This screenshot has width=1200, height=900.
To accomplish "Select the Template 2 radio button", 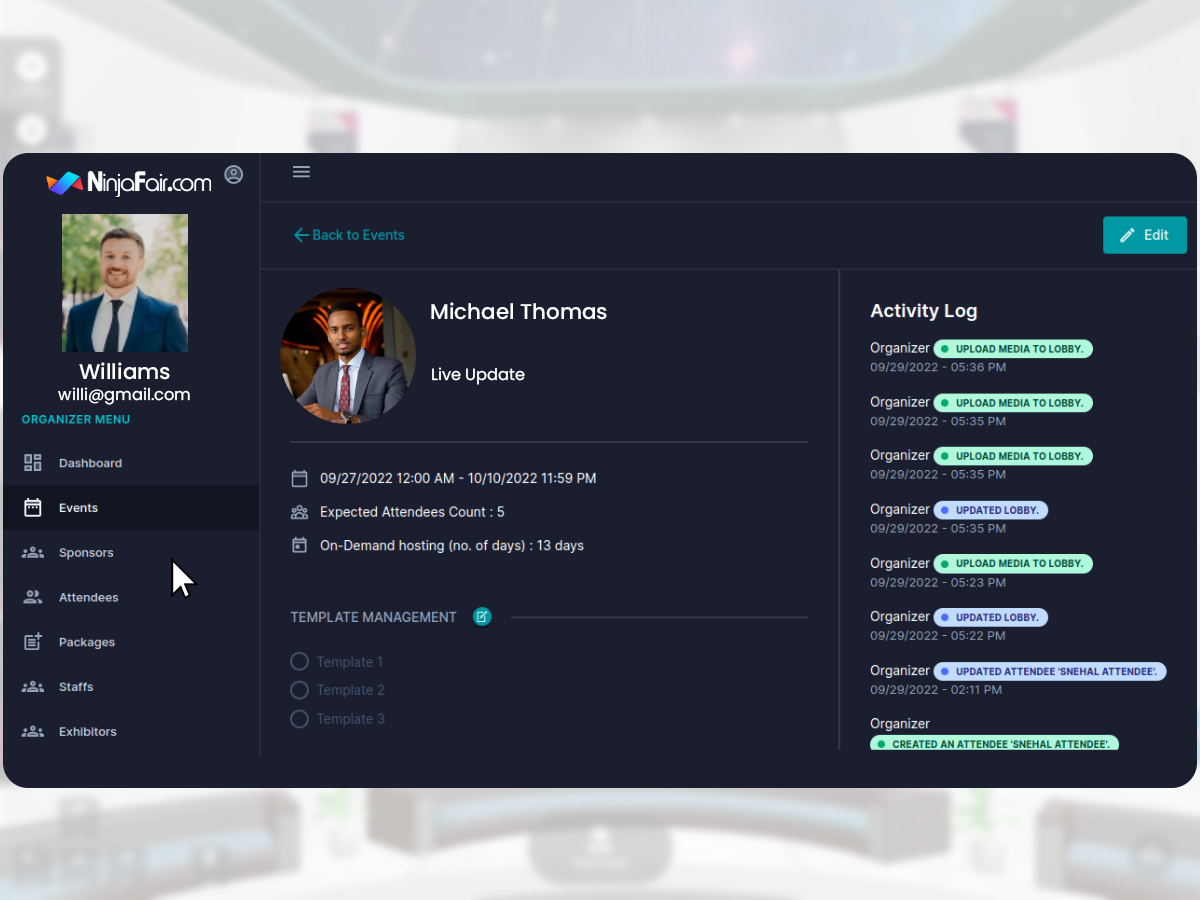I will pos(299,690).
